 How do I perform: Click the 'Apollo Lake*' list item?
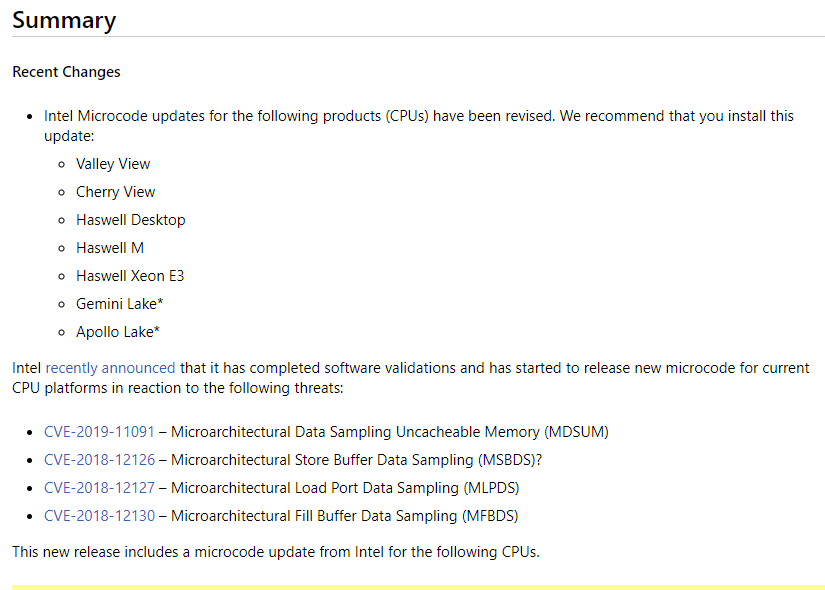(118, 332)
